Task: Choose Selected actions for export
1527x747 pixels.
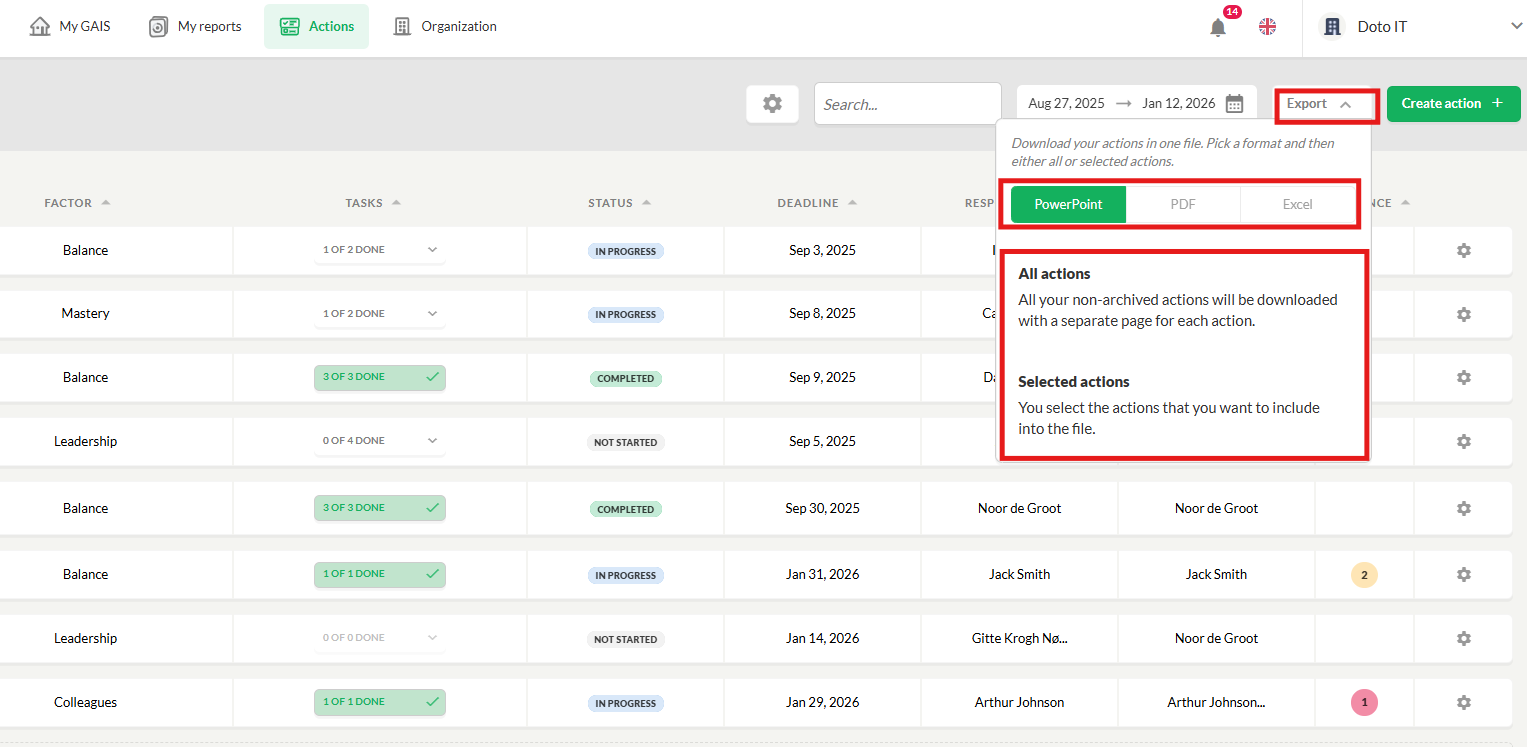Action: [1184, 405]
